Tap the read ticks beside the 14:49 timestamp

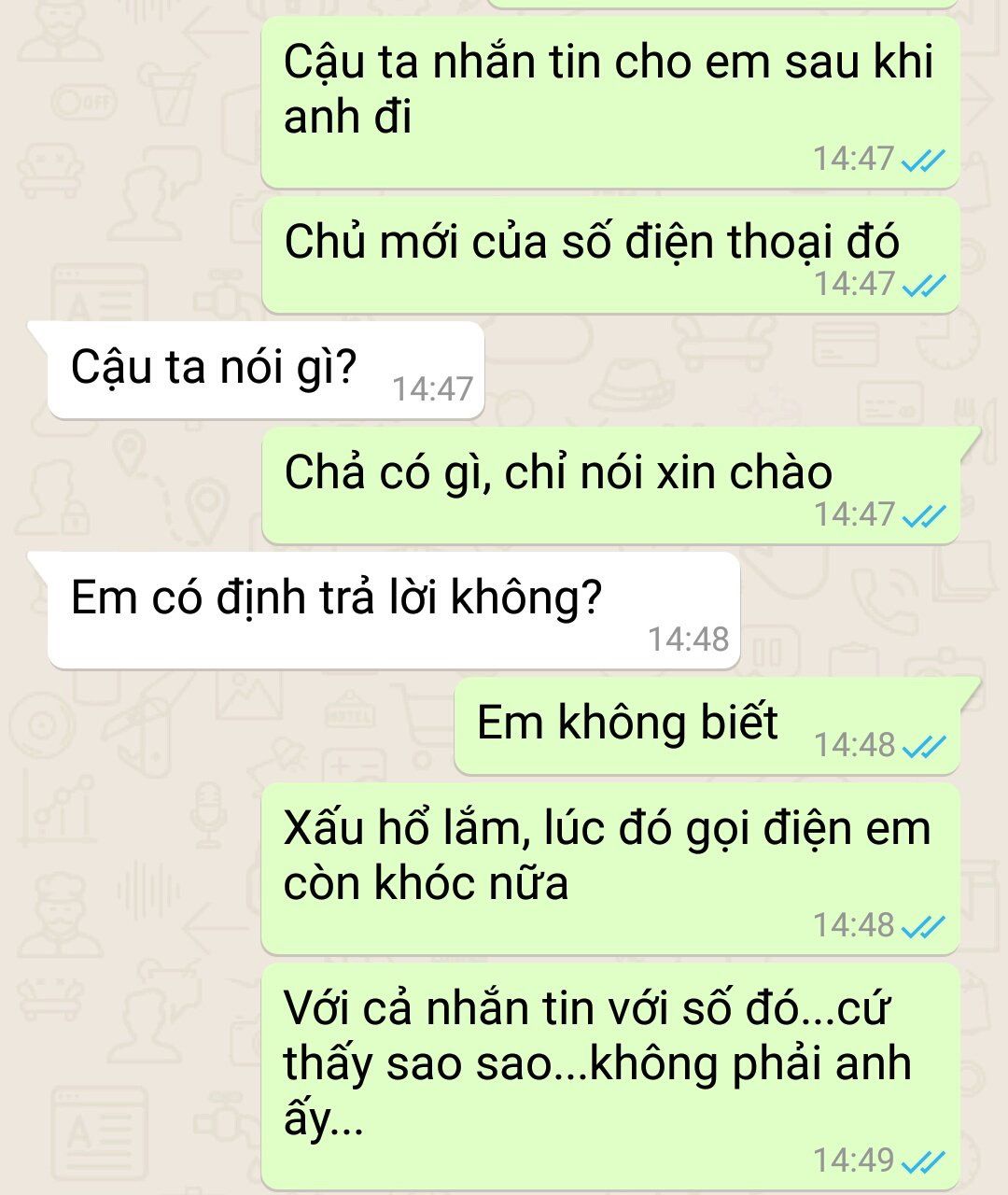coord(924,1161)
